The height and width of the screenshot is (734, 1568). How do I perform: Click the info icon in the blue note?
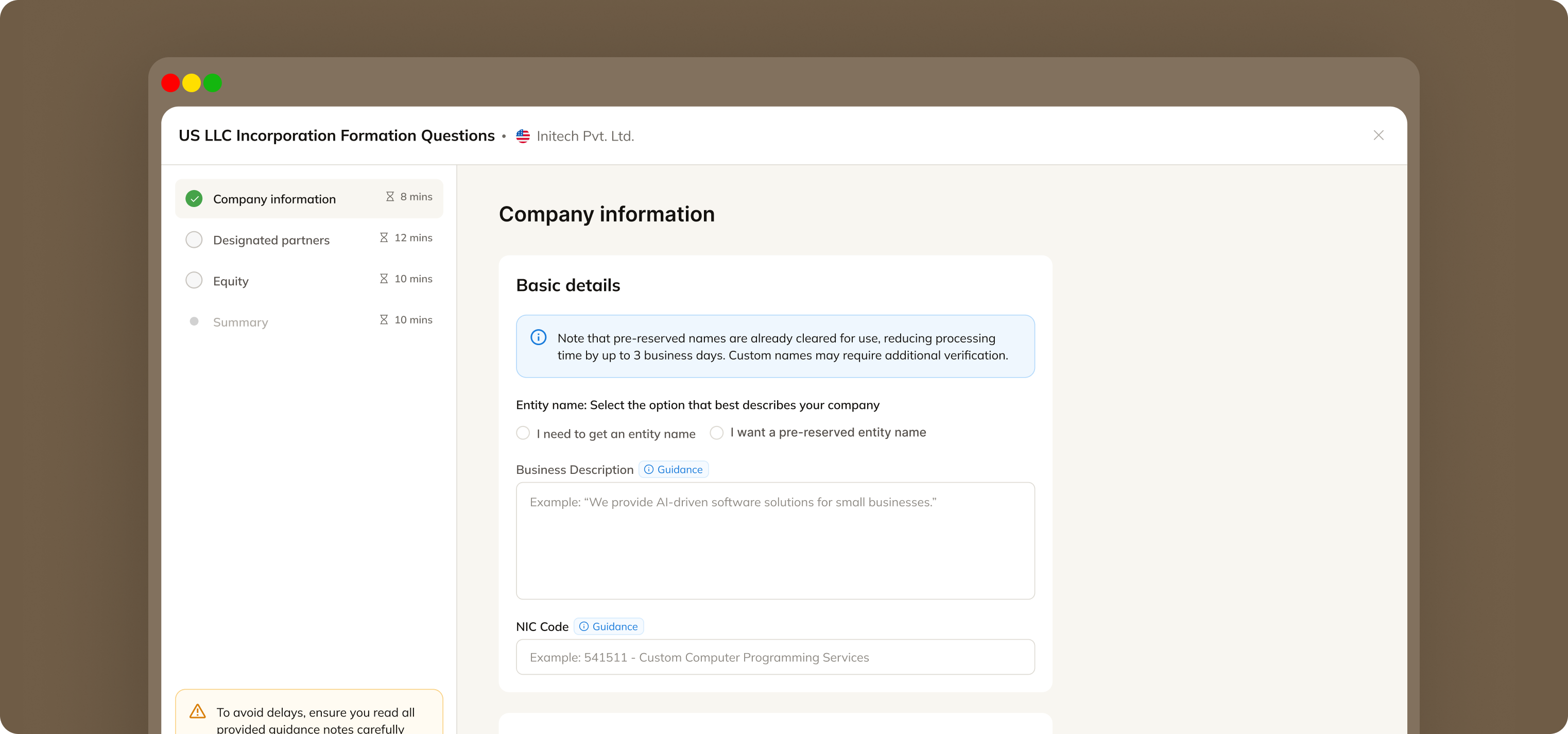coord(538,337)
